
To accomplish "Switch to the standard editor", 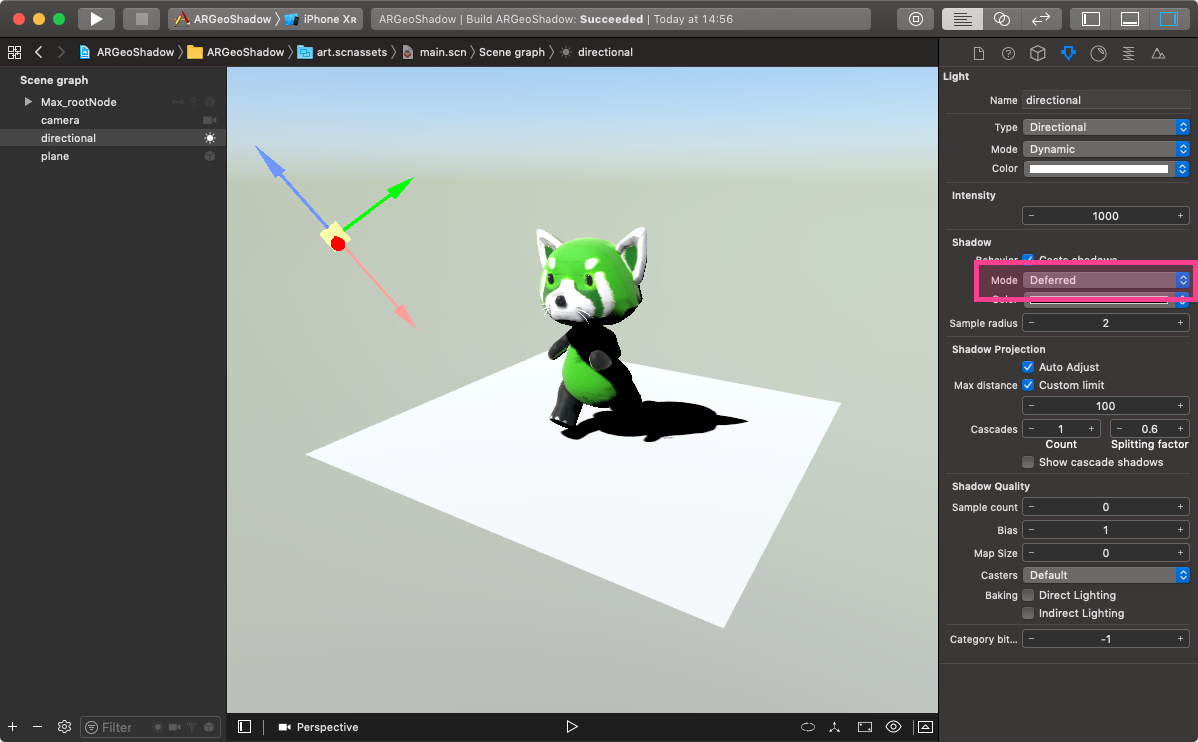I will 962,19.
